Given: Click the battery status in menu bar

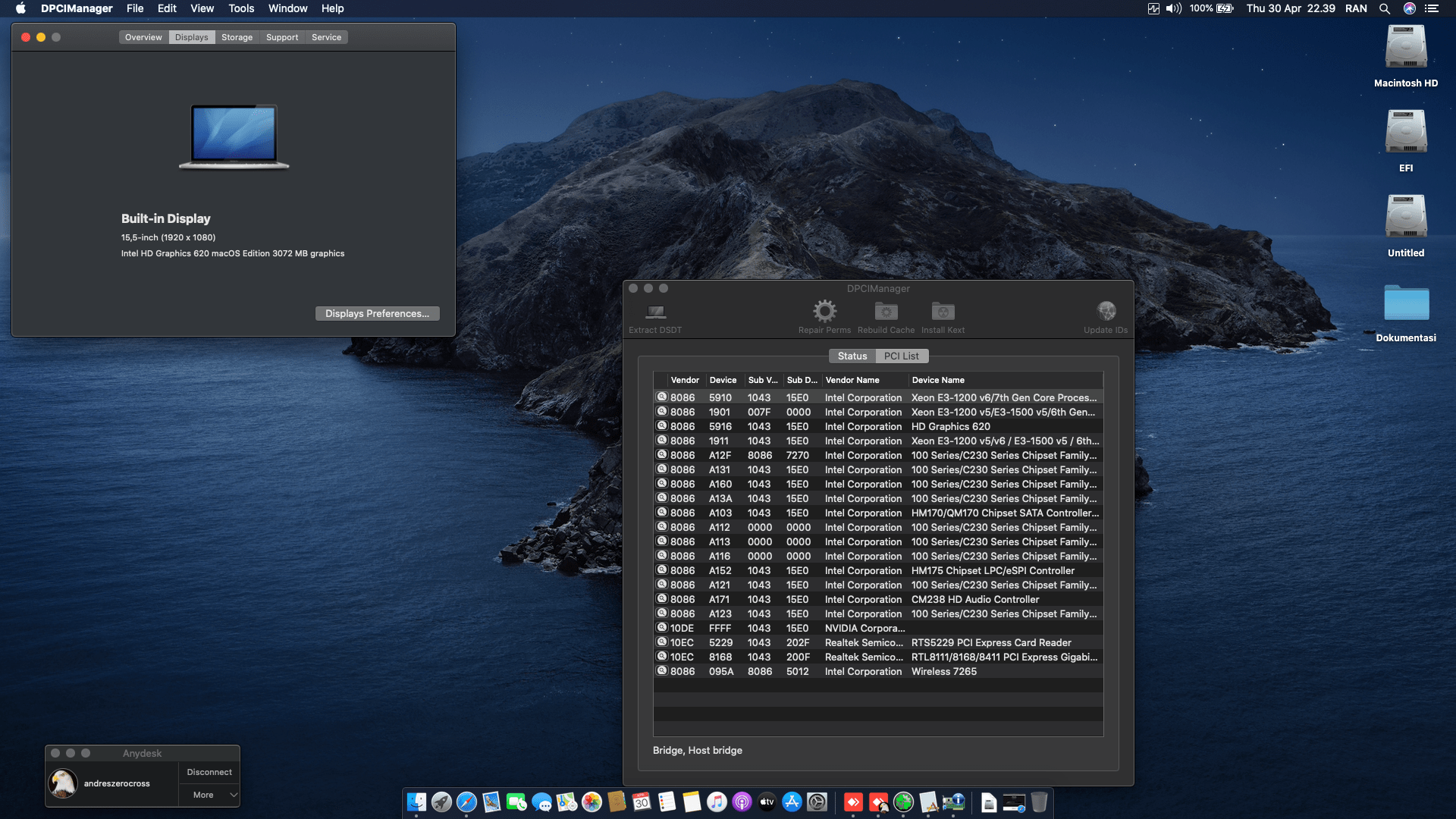Looking at the screenshot, I should click(1211, 8).
